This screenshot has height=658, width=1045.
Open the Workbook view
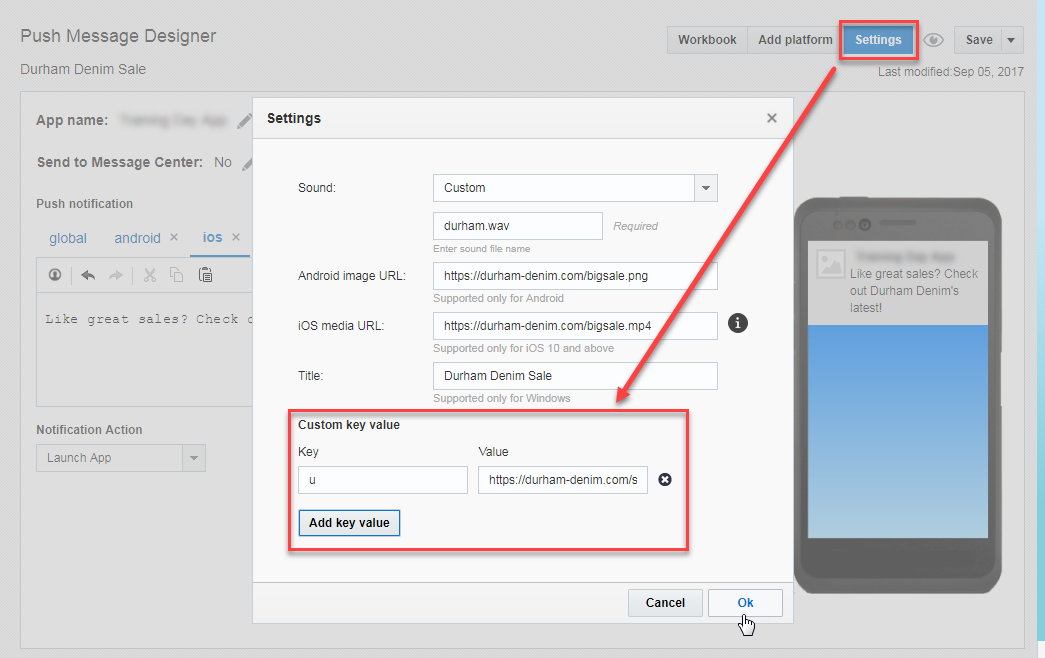tap(707, 40)
